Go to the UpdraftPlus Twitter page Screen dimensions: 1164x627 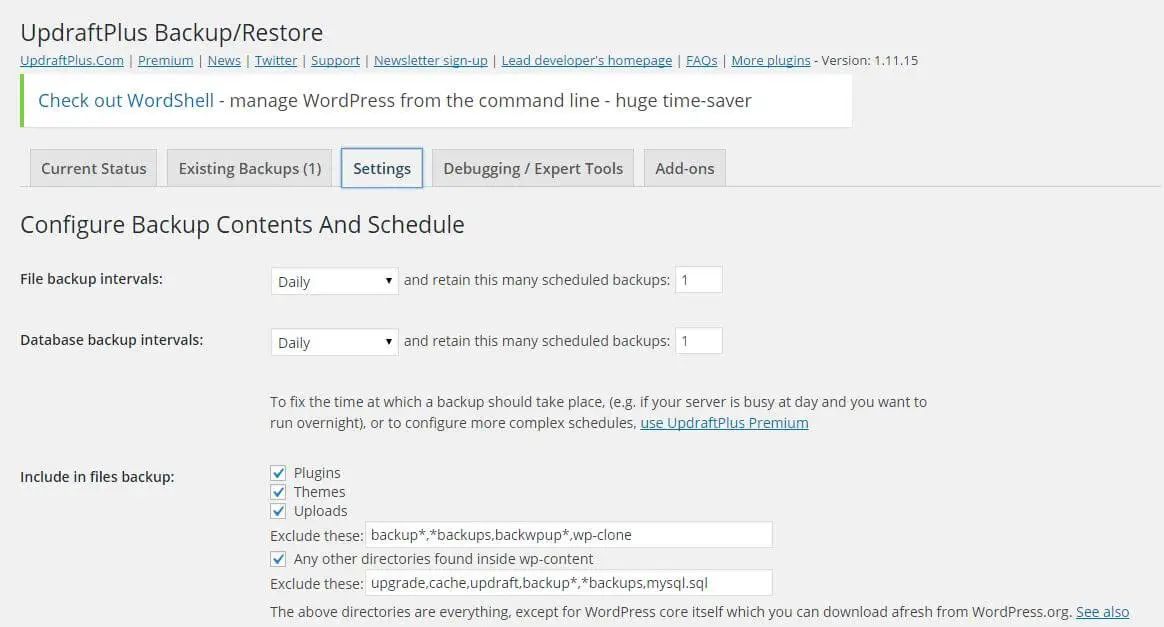coord(275,60)
